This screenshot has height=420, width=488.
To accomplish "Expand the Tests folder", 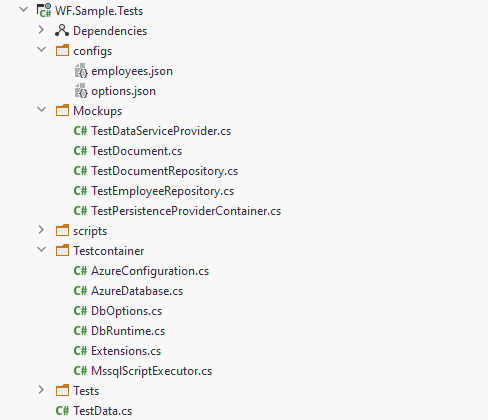I will 41,390.
